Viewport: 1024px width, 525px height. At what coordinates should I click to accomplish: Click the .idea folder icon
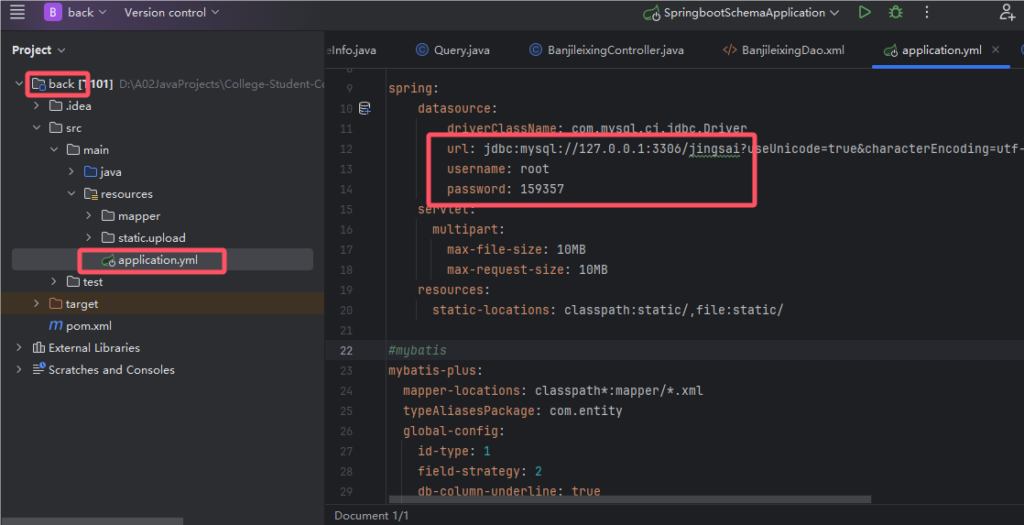(x=56, y=106)
